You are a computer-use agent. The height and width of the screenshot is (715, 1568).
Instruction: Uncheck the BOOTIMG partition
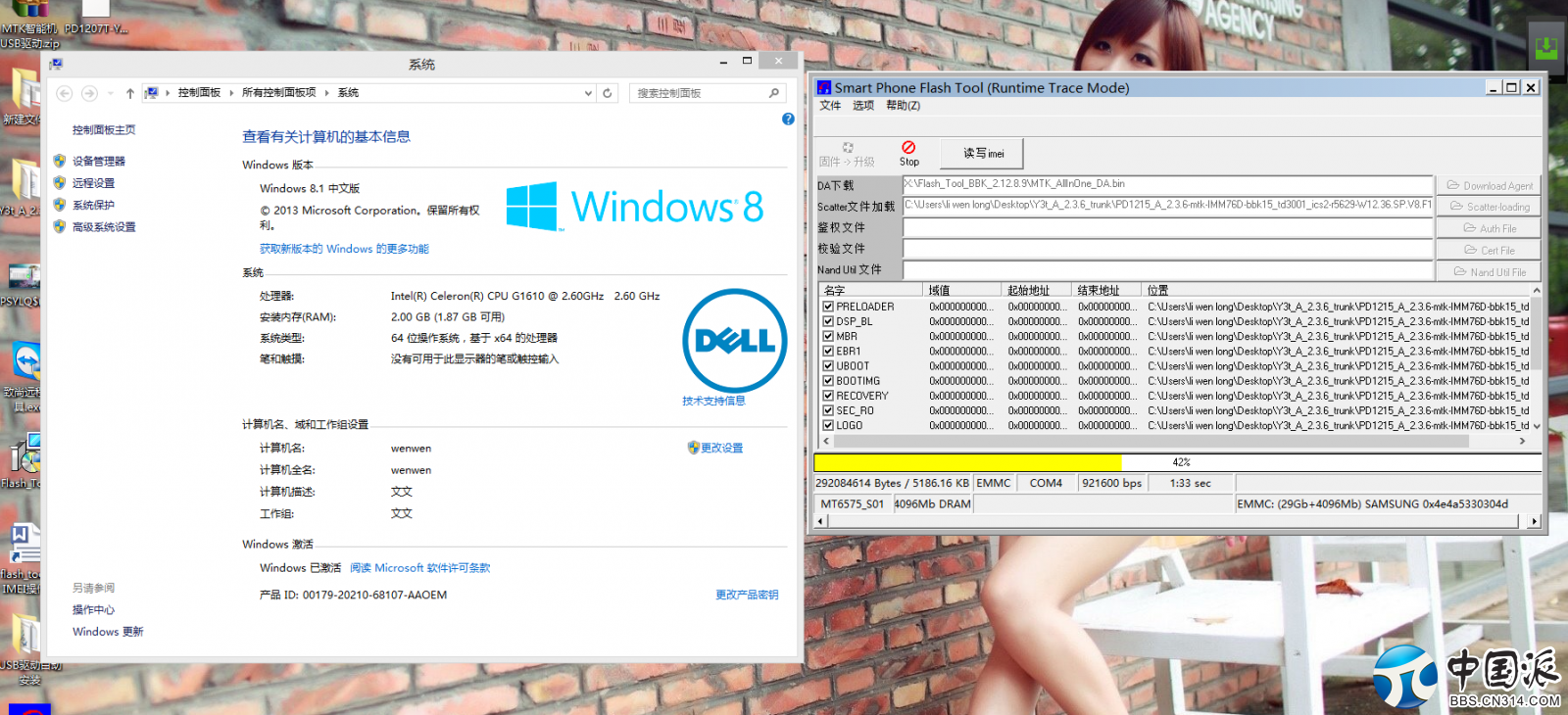828,381
